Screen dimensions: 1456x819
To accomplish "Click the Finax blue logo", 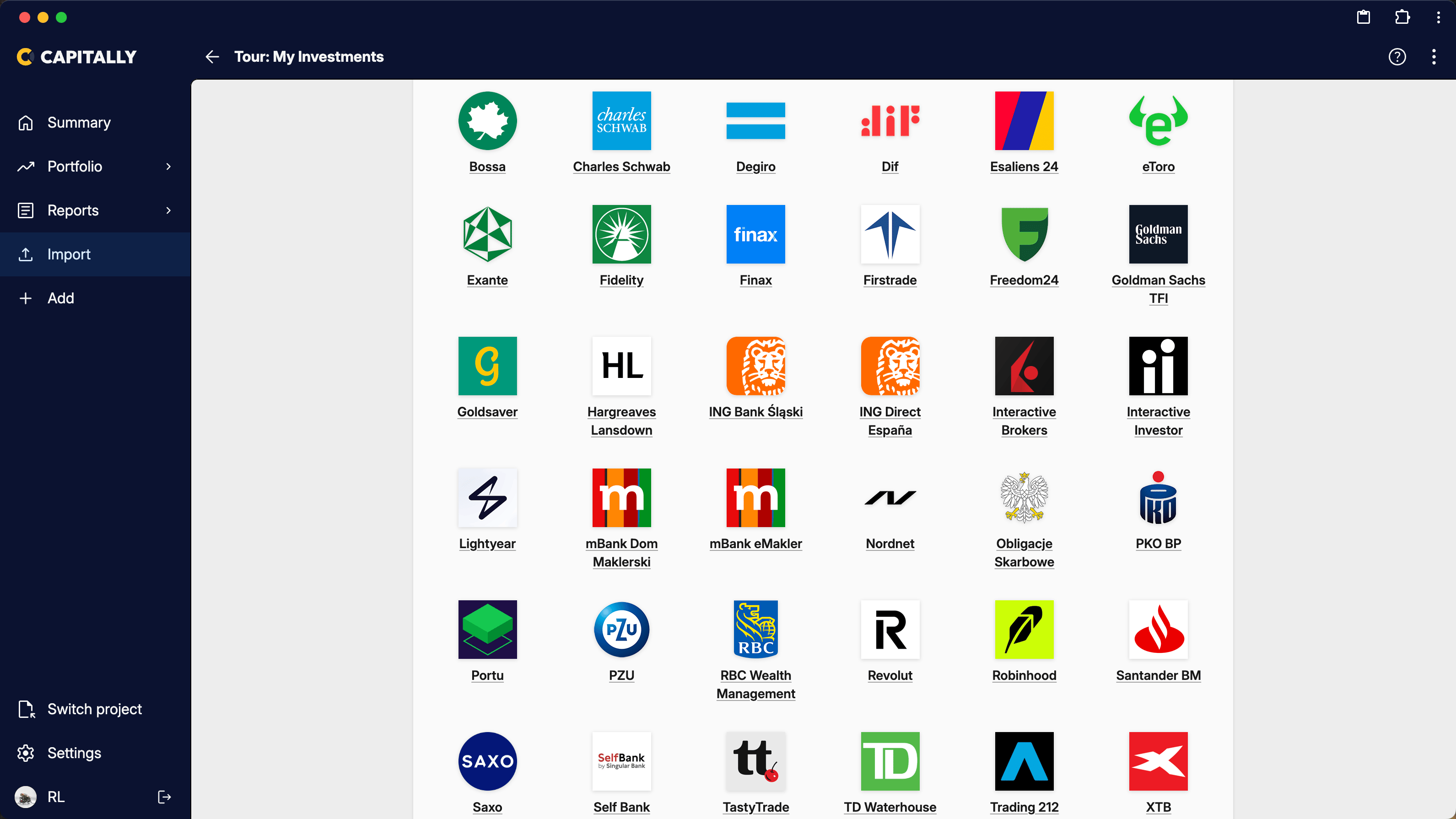I will (756, 235).
